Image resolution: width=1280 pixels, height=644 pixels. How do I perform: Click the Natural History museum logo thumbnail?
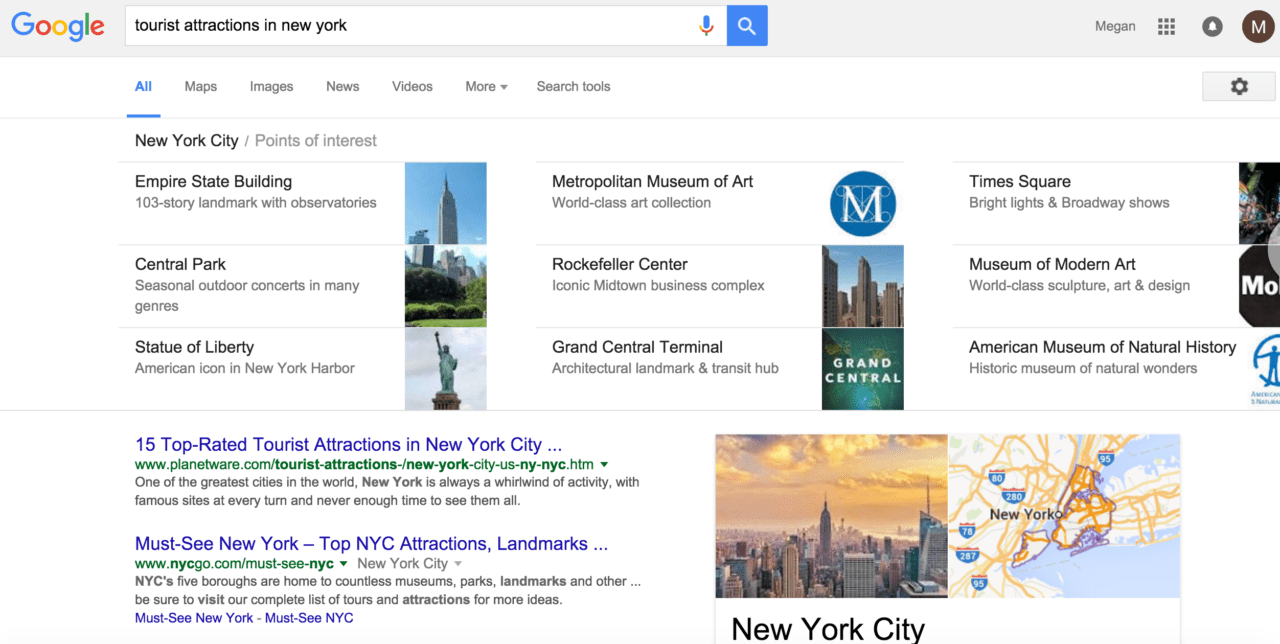[1263, 369]
